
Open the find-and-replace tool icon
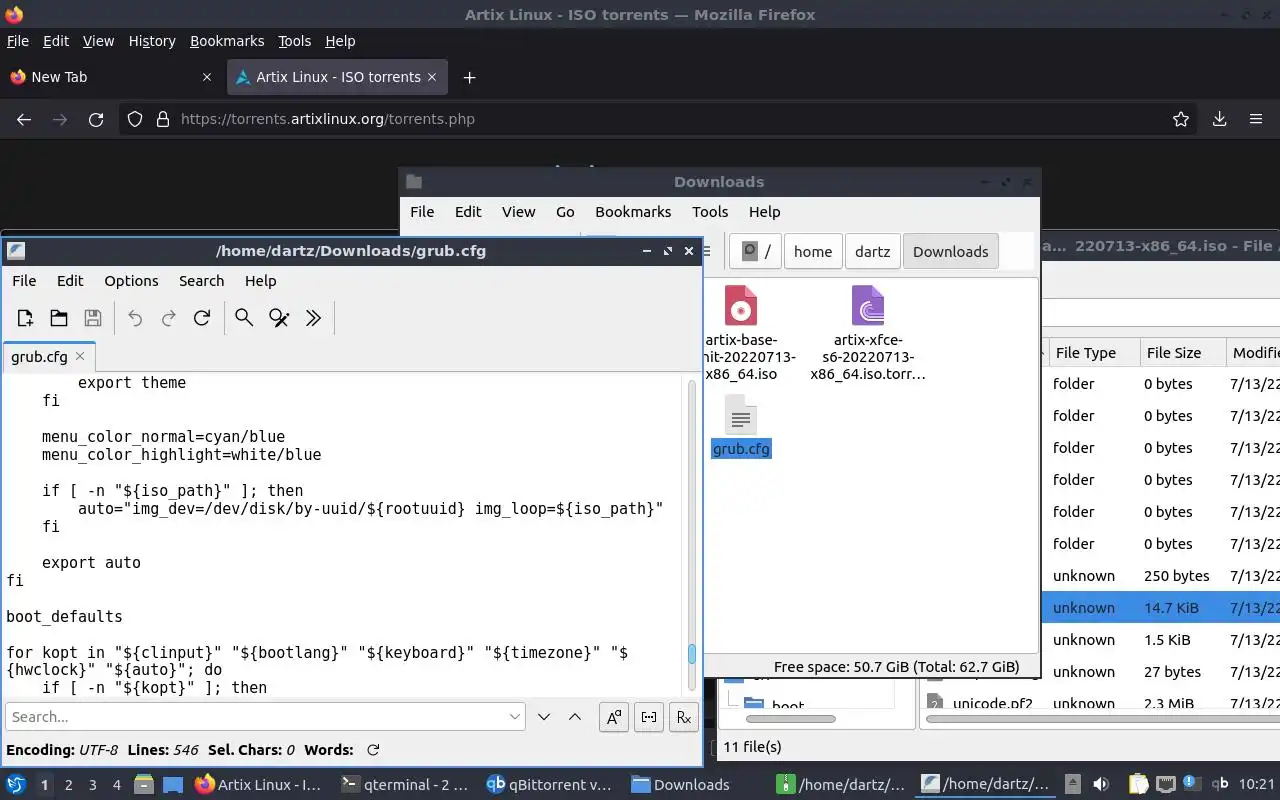(x=279, y=318)
